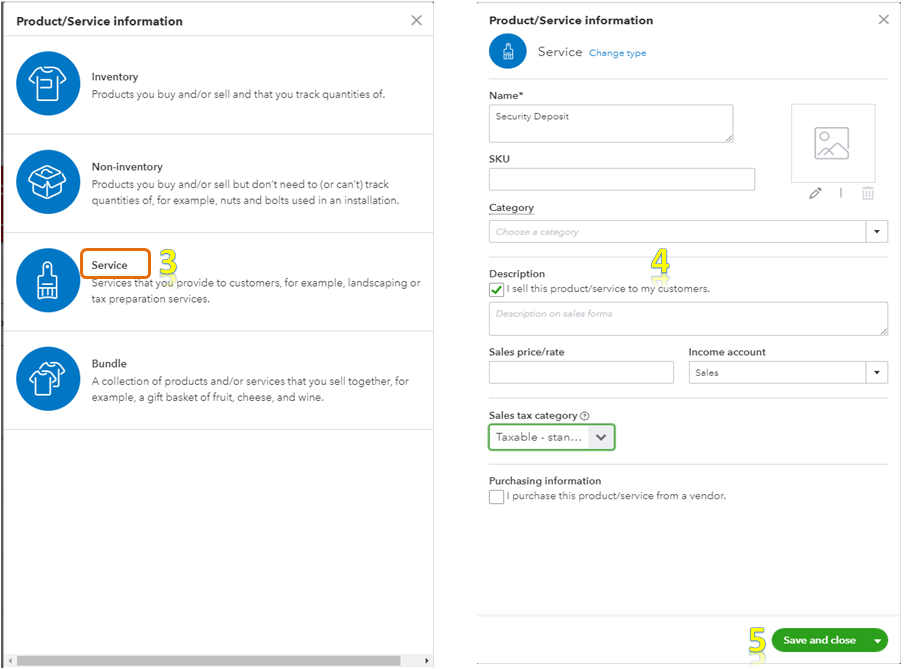Select the Service product type
Viewport: 909px width, 669px height.
(x=110, y=265)
